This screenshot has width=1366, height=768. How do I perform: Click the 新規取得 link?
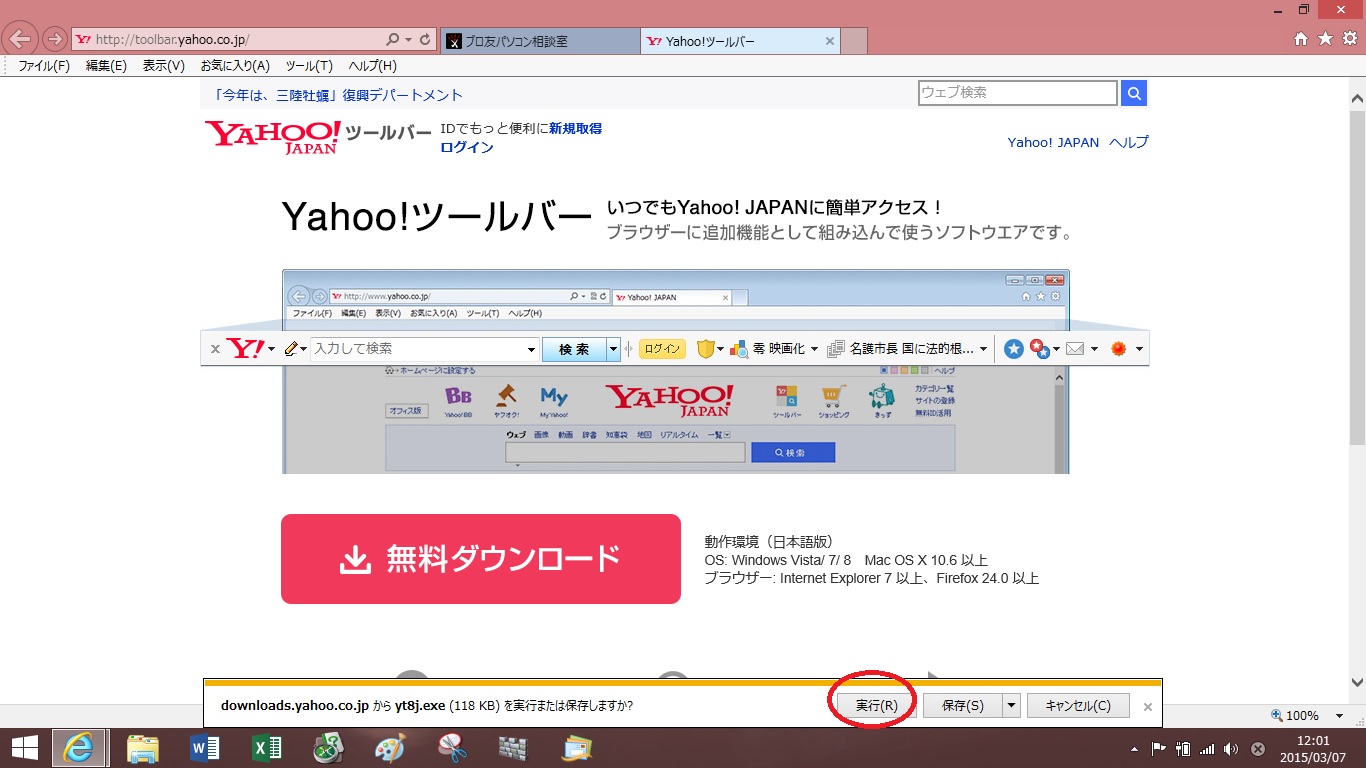pyautogui.click(x=575, y=128)
